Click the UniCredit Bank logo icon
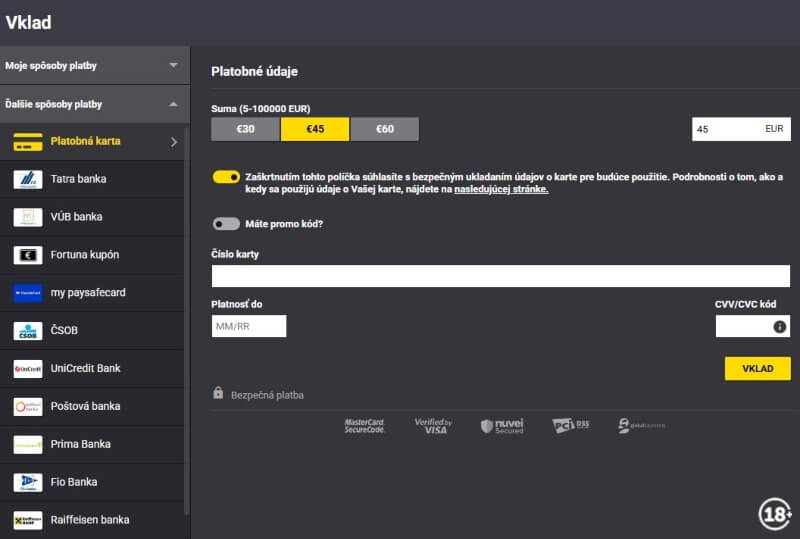This screenshot has width=800, height=539. pos(27,369)
